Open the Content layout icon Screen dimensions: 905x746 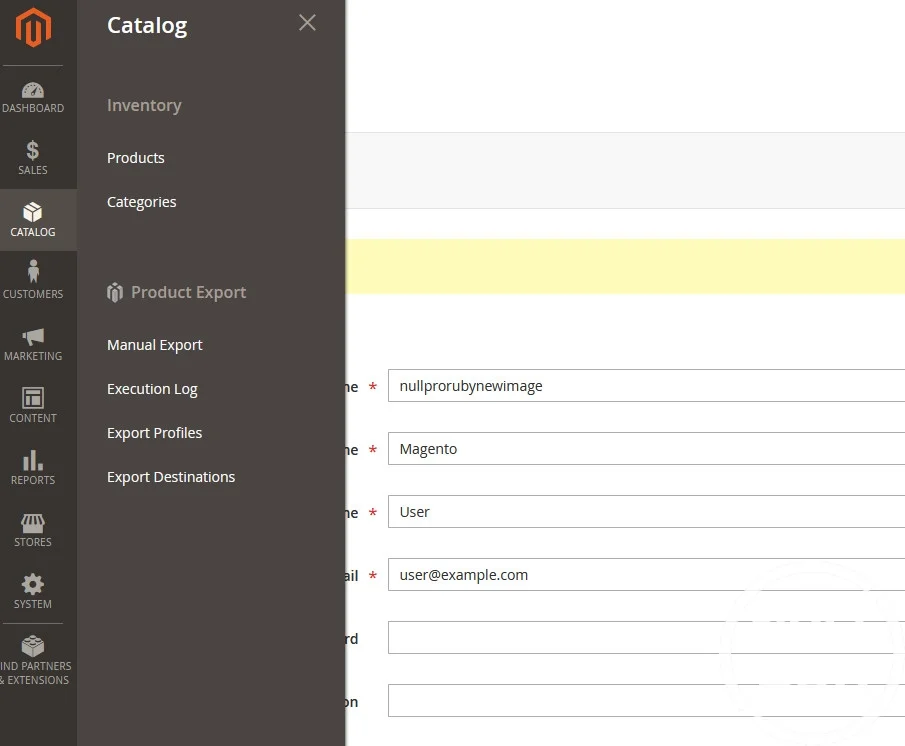33,399
